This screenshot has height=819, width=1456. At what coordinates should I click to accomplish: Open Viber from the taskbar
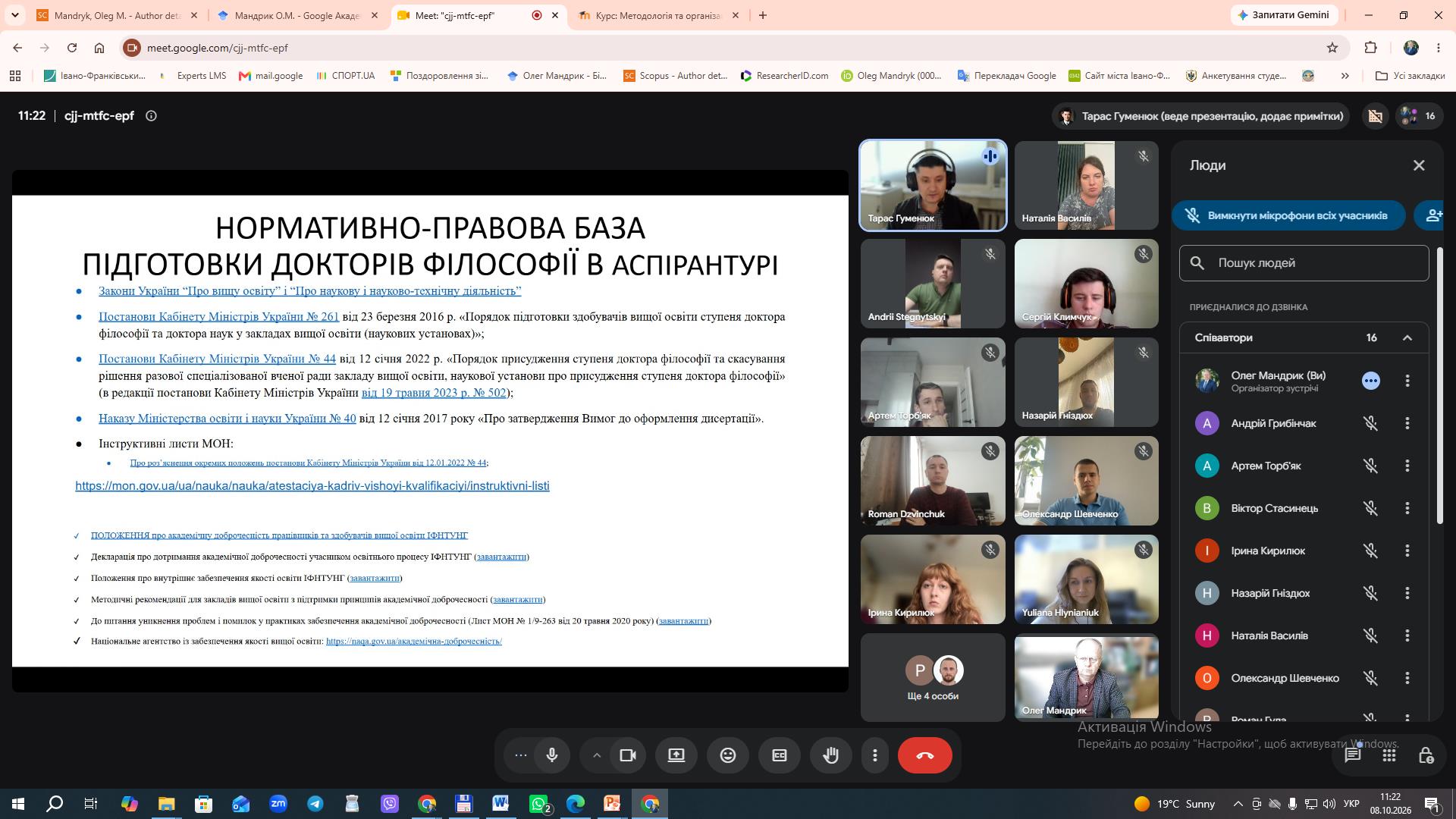pyautogui.click(x=390, y=804)
